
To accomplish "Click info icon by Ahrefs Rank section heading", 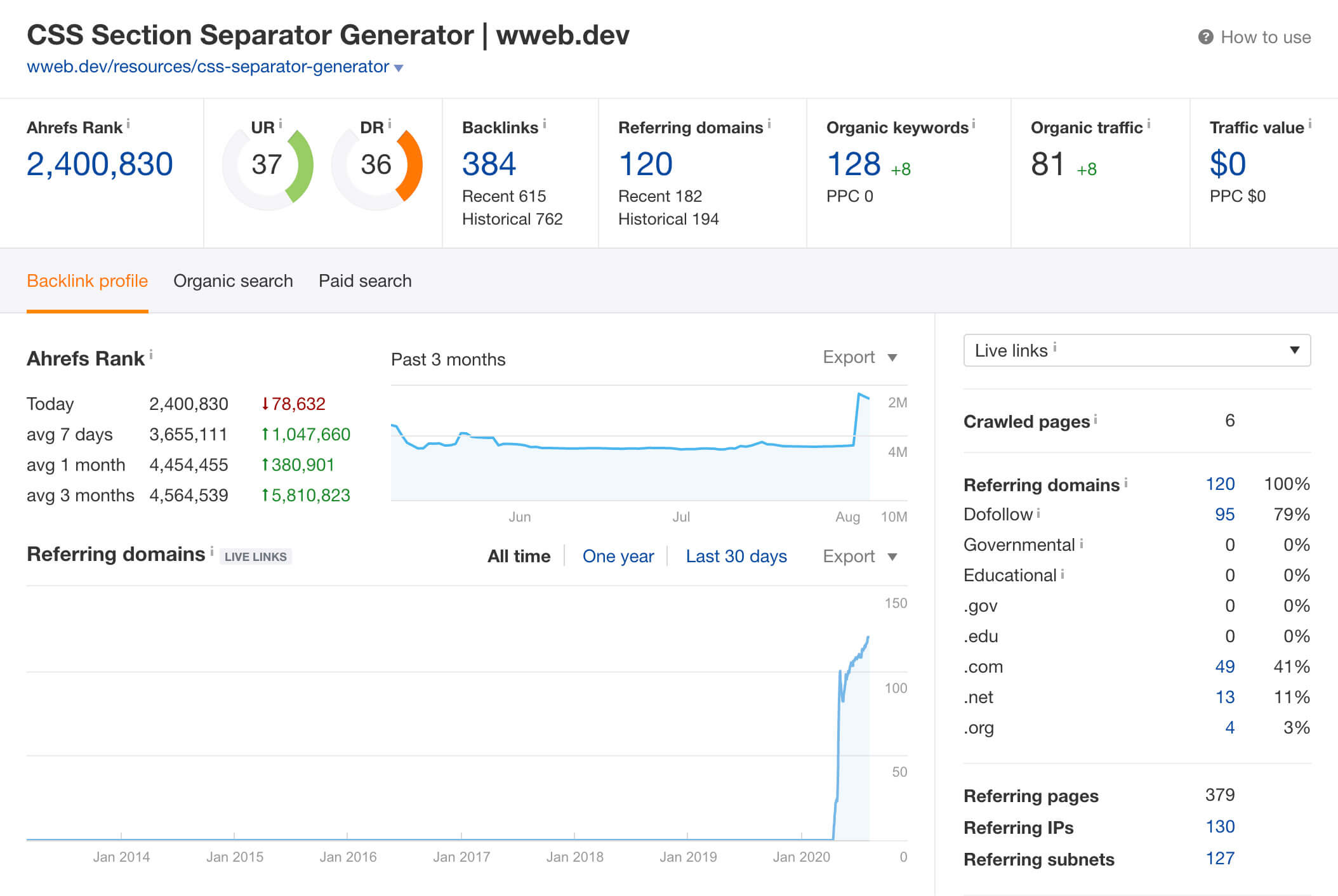I will click(151, 355).
